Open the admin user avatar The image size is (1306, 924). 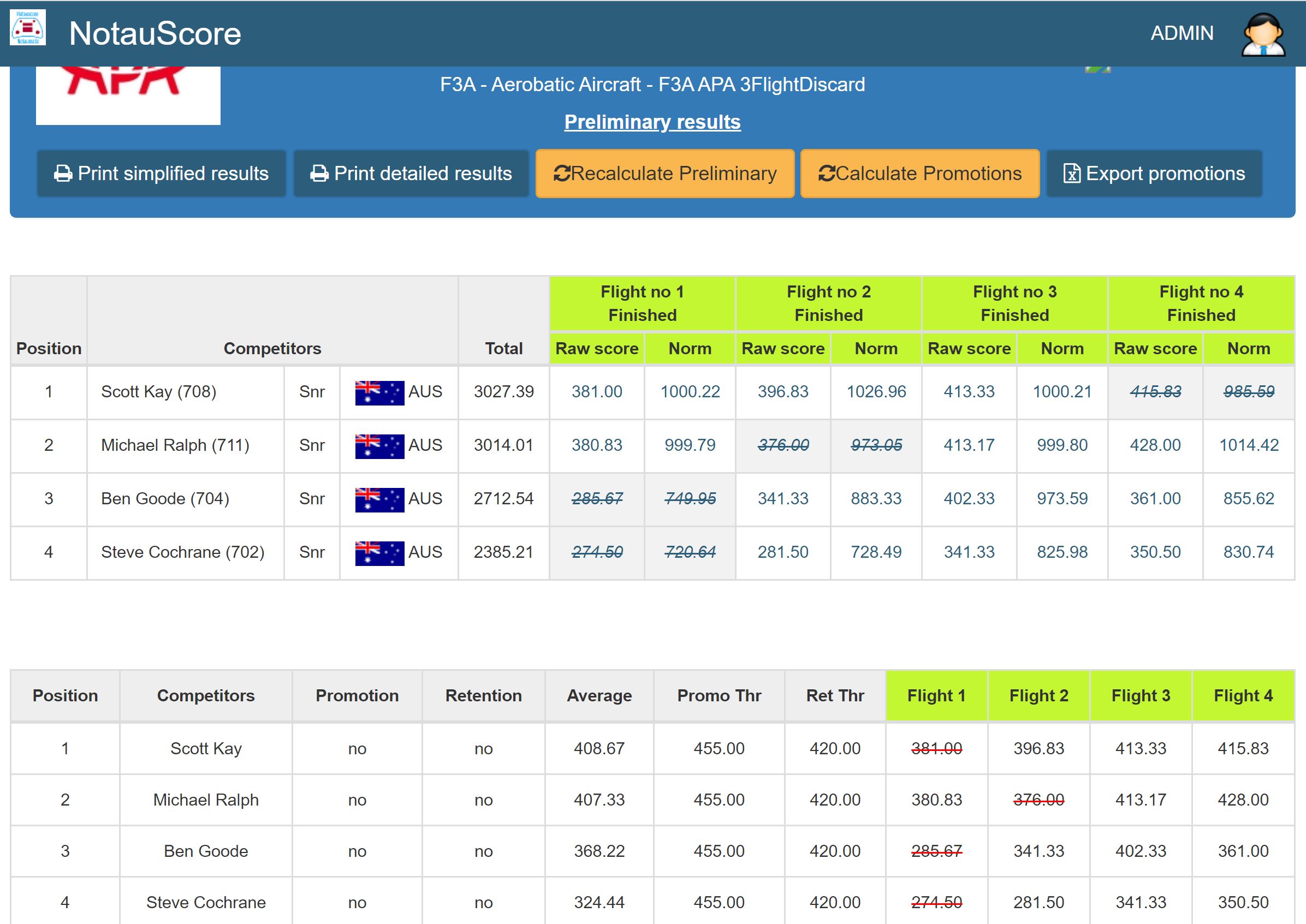click(x=1263, y=34)
